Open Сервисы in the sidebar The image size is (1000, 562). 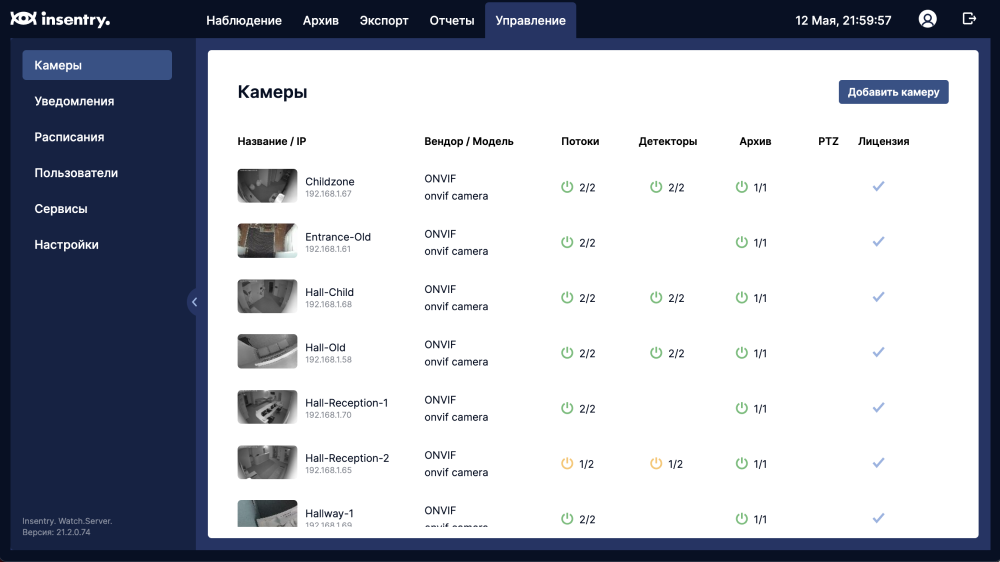pyautogui.click(x=61, y=209)
